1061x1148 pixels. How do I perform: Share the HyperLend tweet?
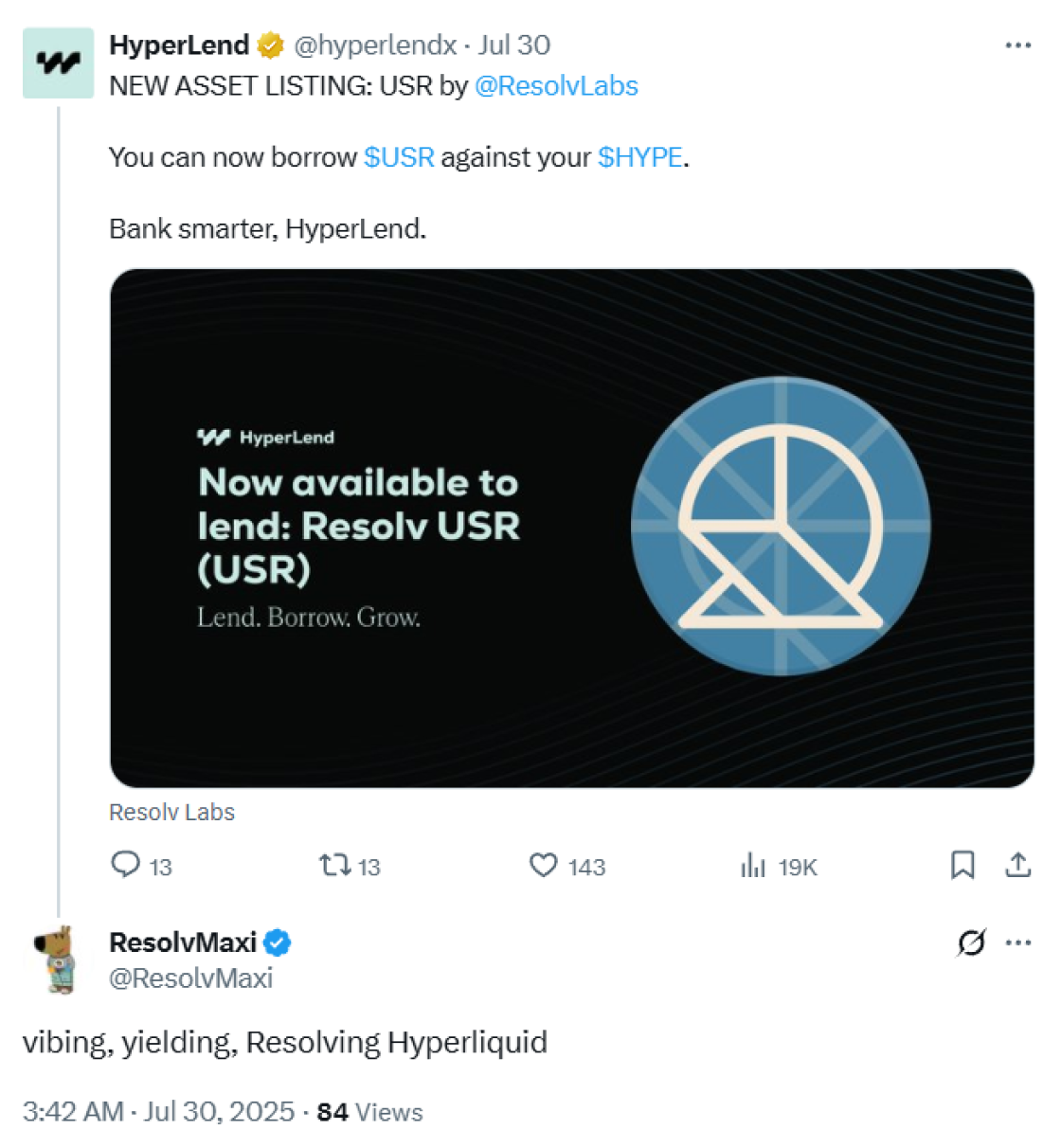1018,865
